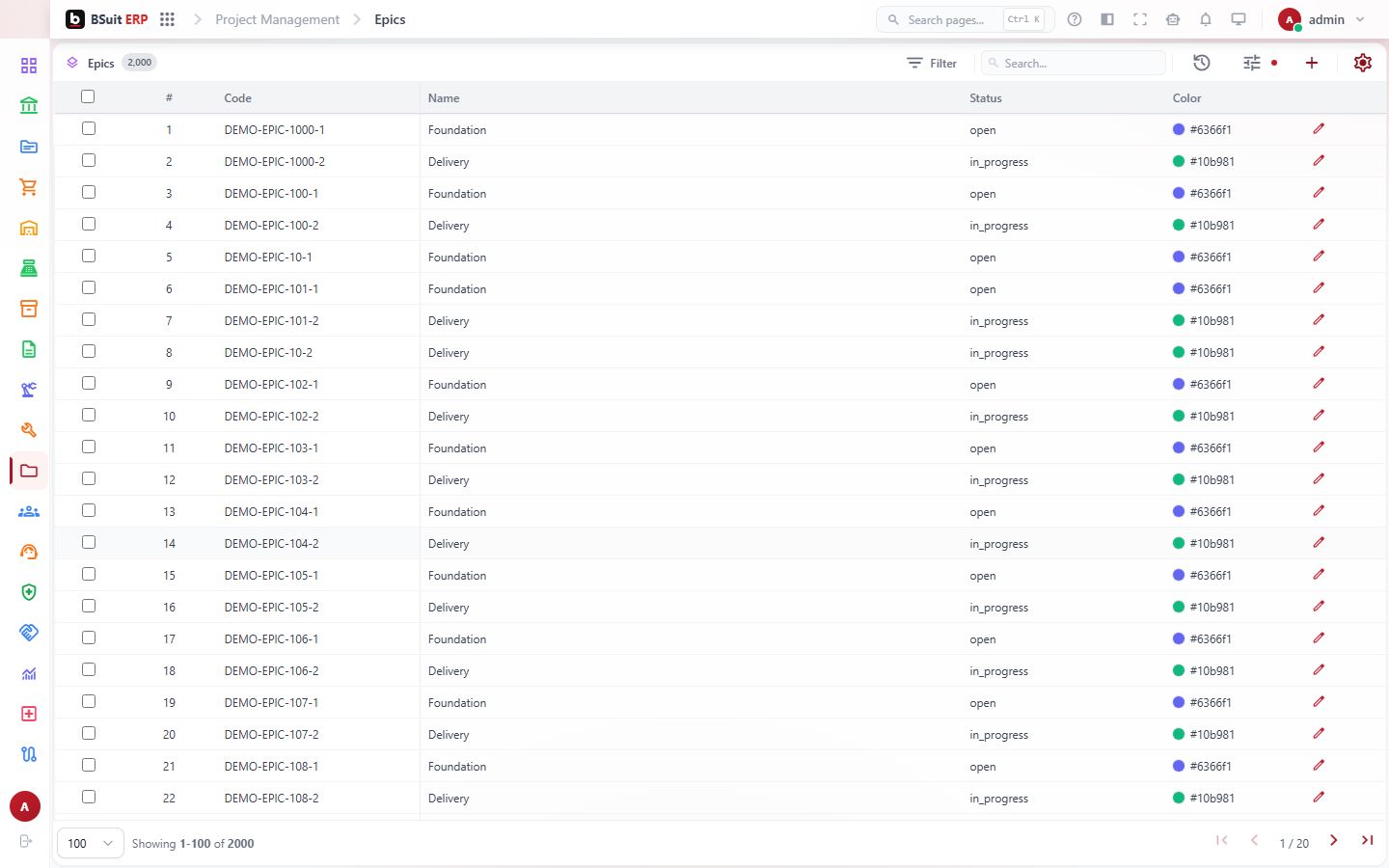Click the green #10b981 swatch in row 2

1179,161
